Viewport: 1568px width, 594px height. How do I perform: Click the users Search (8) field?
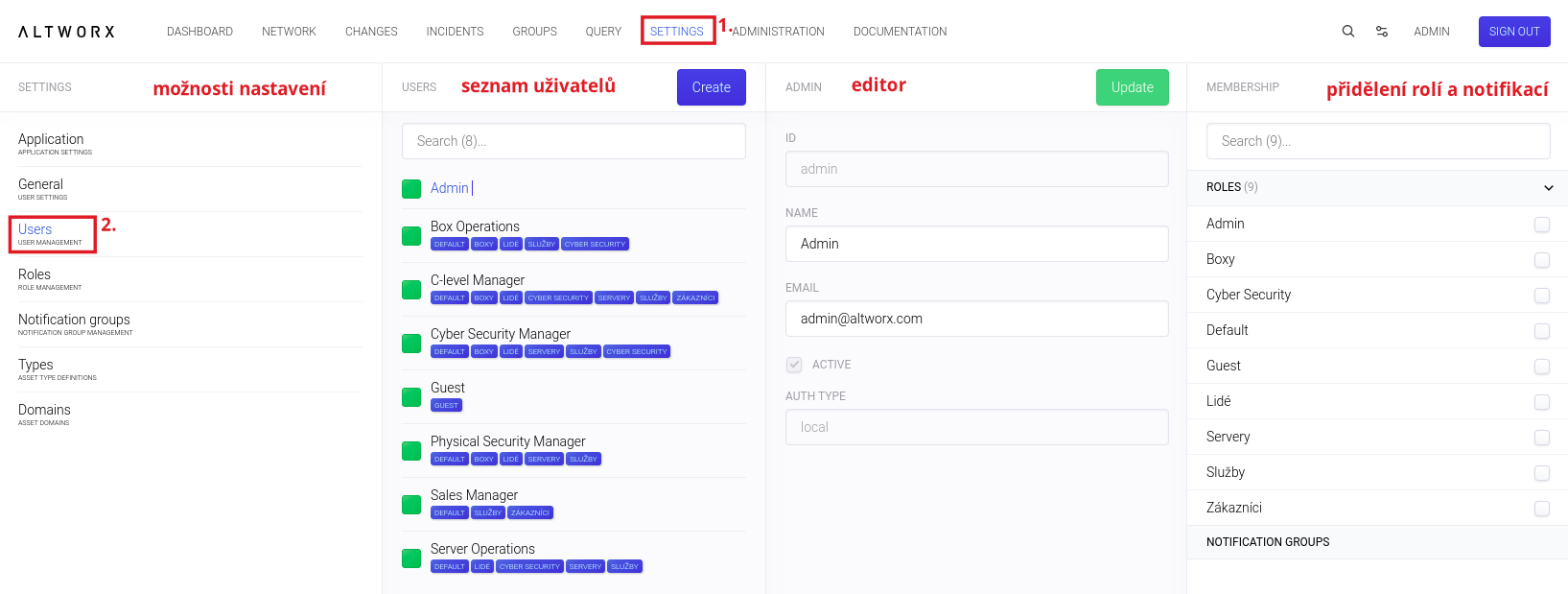tap(573, 141)
